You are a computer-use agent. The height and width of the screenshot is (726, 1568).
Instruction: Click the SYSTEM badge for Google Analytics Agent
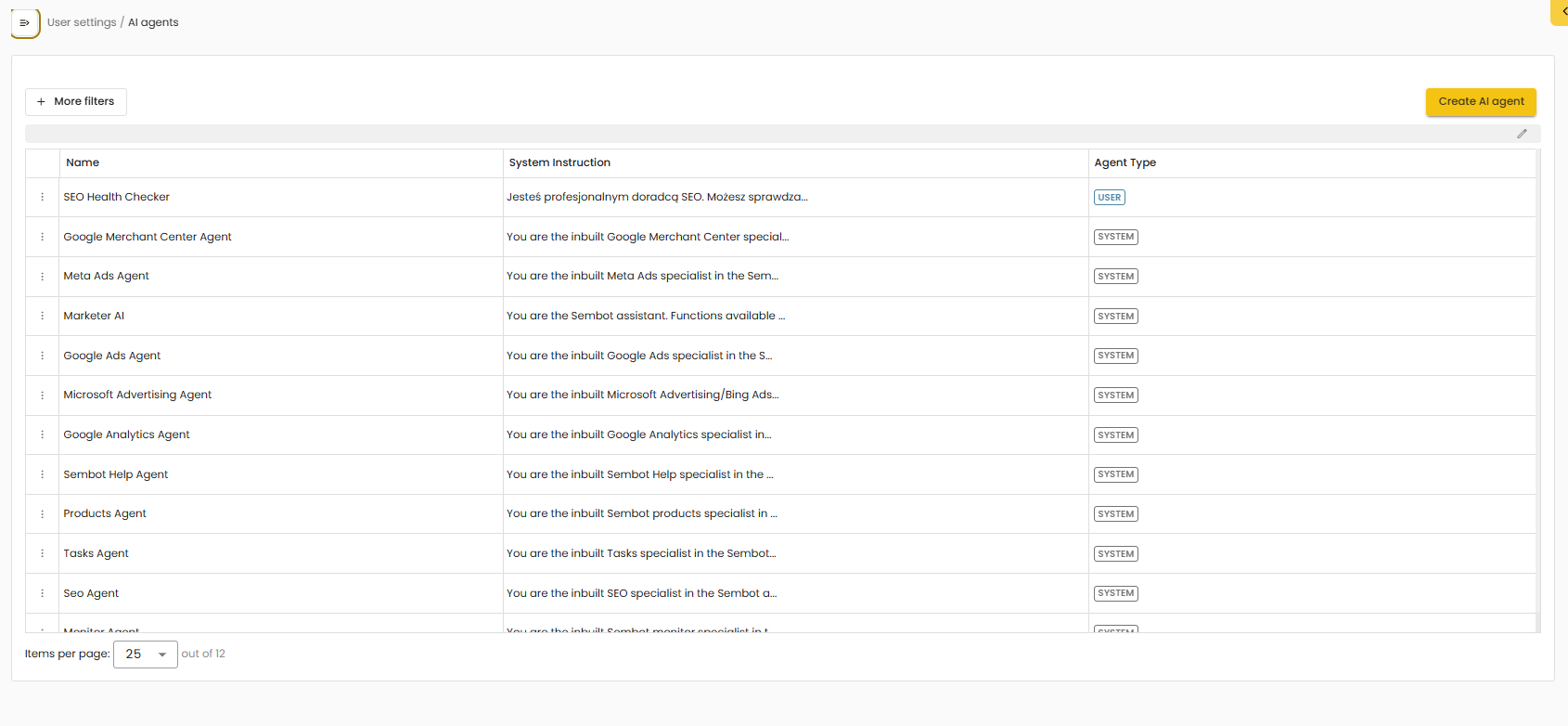[x=1116, y=435]
